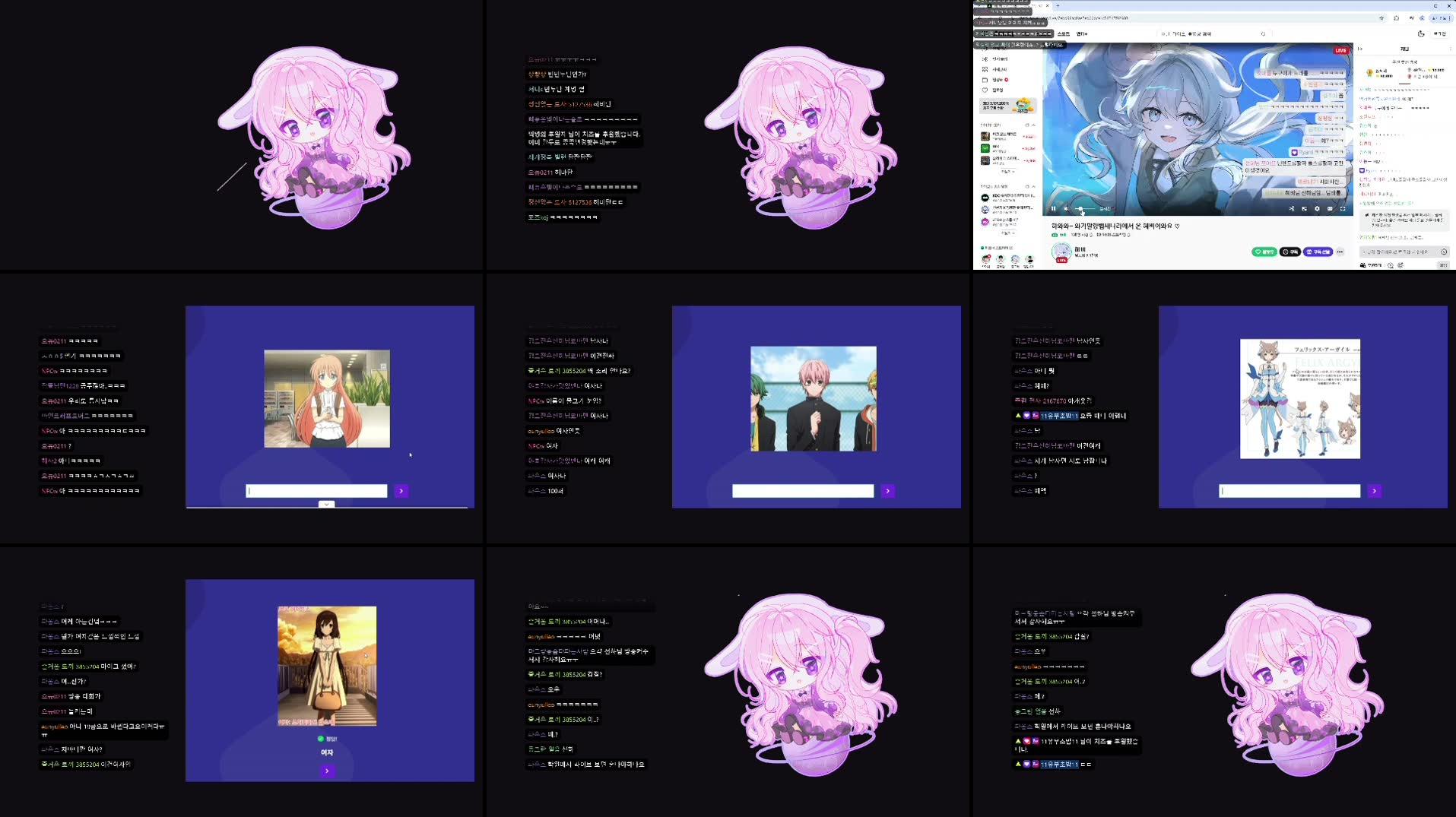Refresh the recommended channels section
Image resolution: width=1456 pixels, height=817 pixels.
pos(1027,186)
